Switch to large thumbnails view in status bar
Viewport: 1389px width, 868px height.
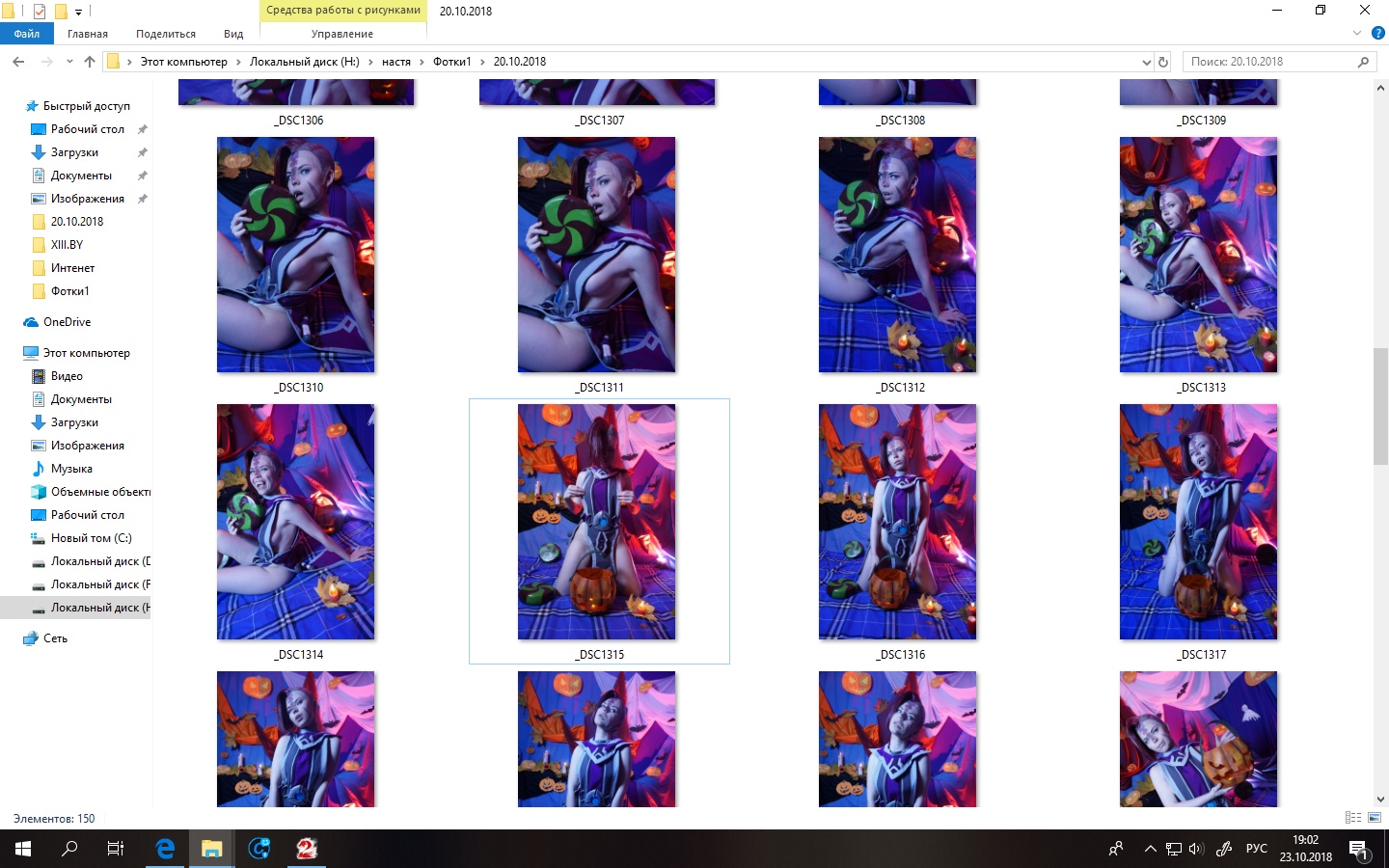[1375, 818]
